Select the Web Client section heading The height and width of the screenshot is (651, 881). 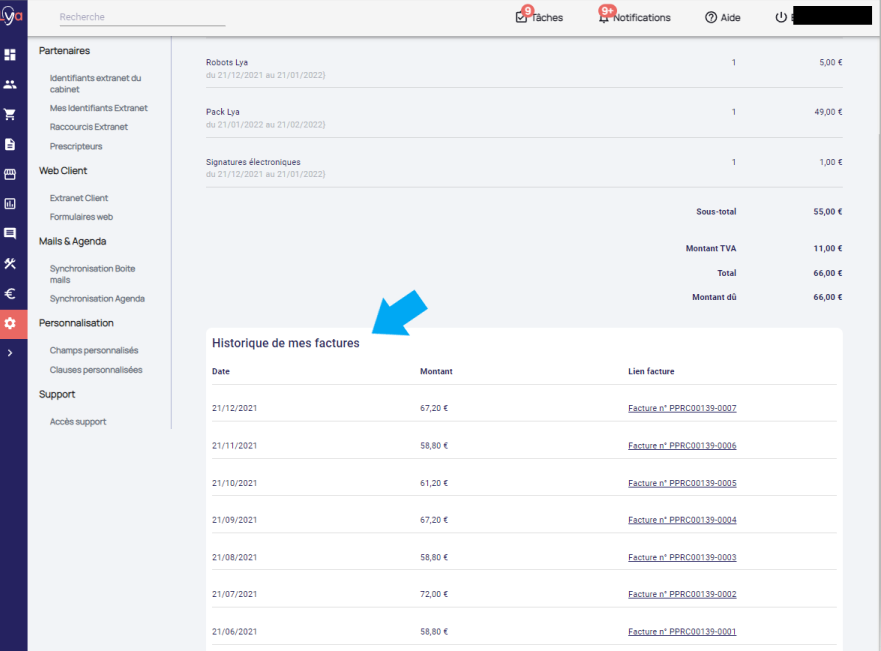pos(63,171)
